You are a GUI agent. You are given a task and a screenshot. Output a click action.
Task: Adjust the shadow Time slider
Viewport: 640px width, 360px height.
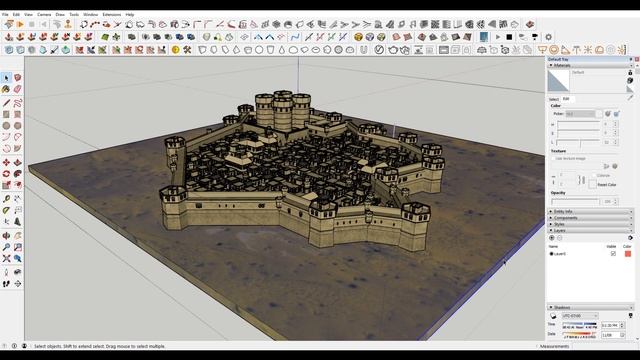coord(580,325)
